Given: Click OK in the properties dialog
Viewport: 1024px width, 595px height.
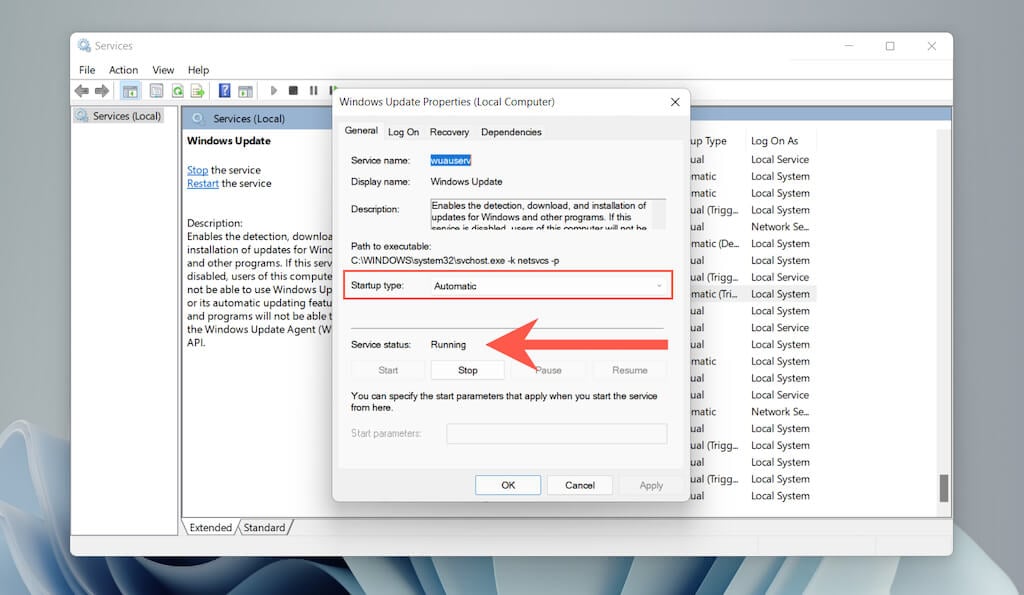Looking at the screenshot, I should [508, 485].
